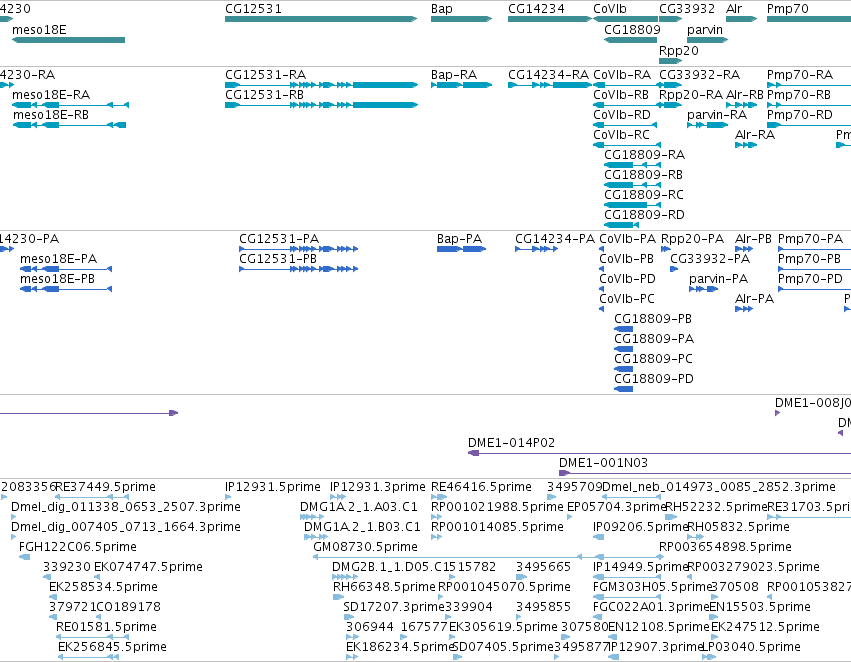Click protein meso18E-PA label
851x662 pixels.
[x=58, y=259]
